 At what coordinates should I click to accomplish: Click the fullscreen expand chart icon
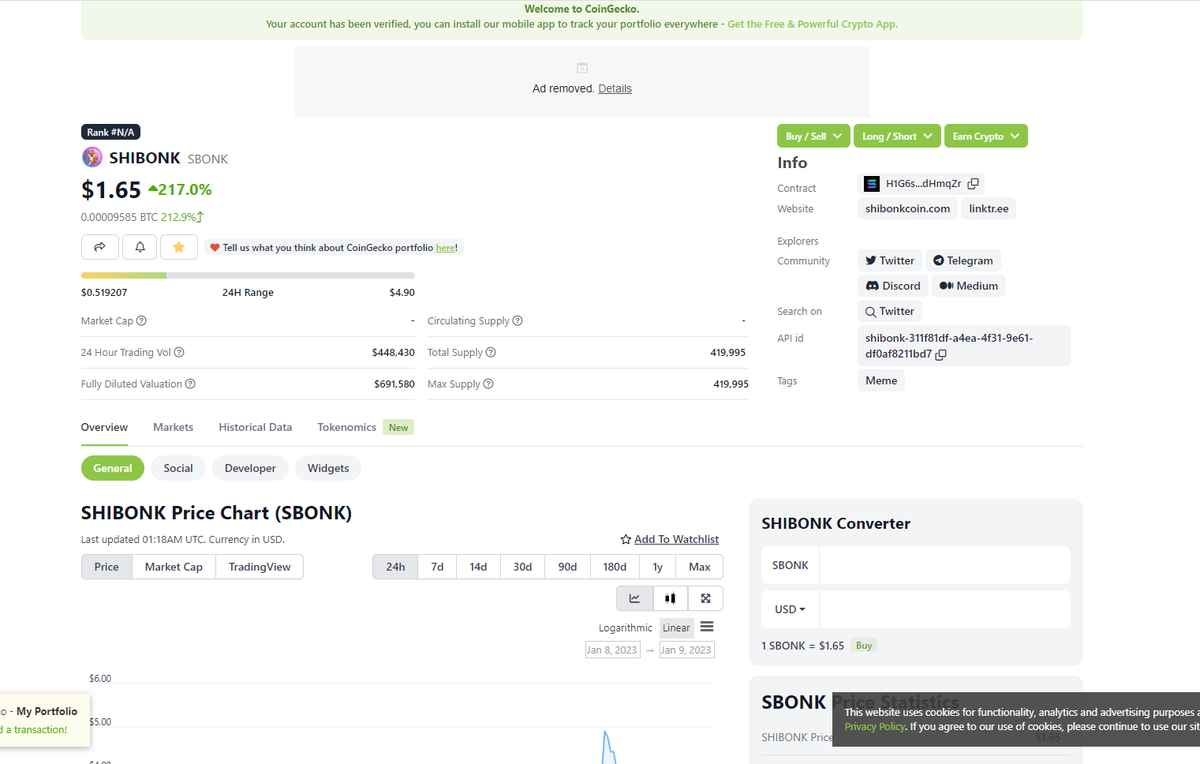pyautogui.click(x=706, y=598)
